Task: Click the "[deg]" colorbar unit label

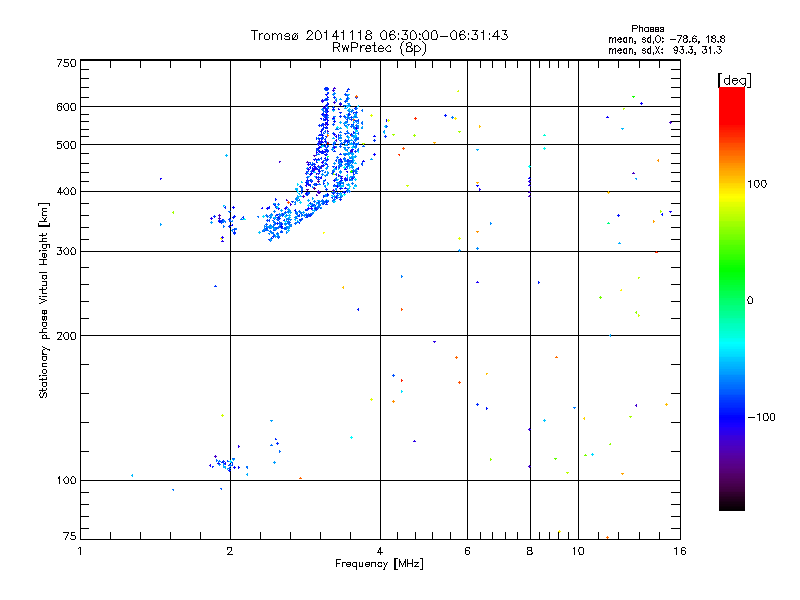Action: point(734,80)
